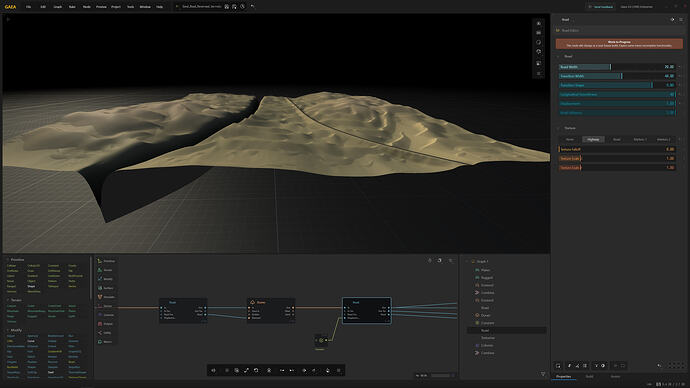Click the small arrow beside Road Width slider
690x388 pixels.
tap(679, 67)
